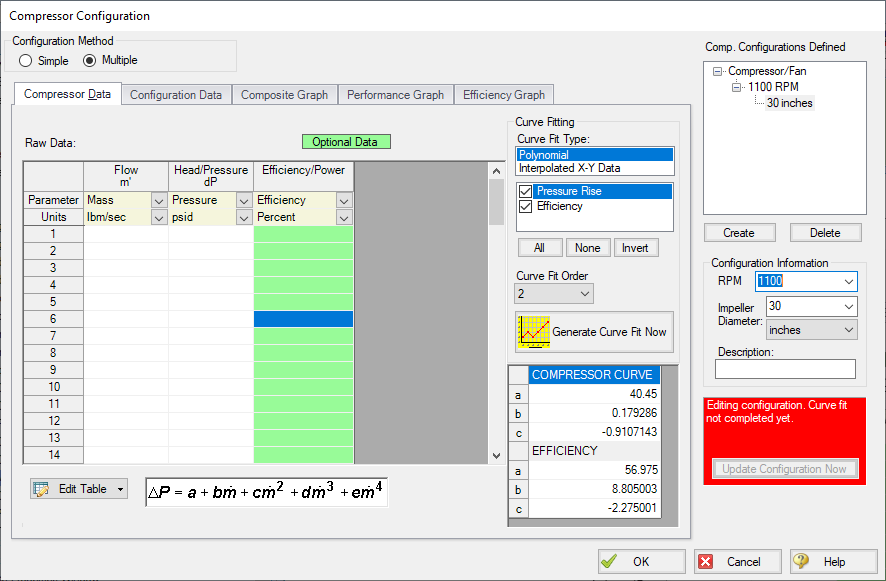This screenshot has height=581, width=886.
Task: Click the red X Cancel icon
Action: coord(706,562)
